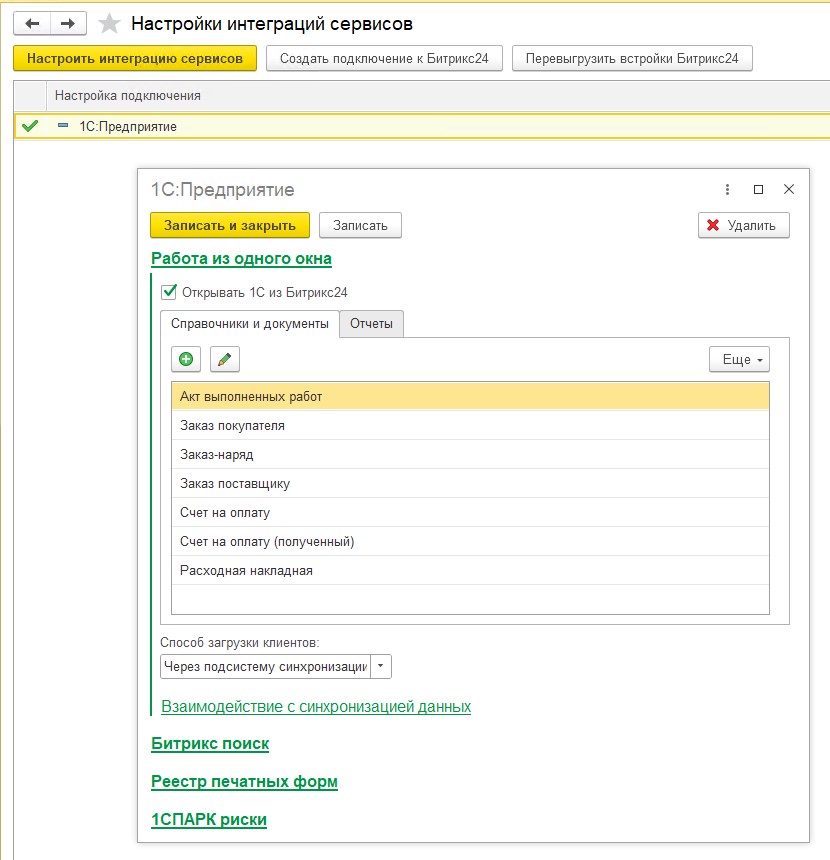The width and height of the screenshot is (830, 860).
Task: Go forward with the right arrow
Action: [x=68, y=24]
